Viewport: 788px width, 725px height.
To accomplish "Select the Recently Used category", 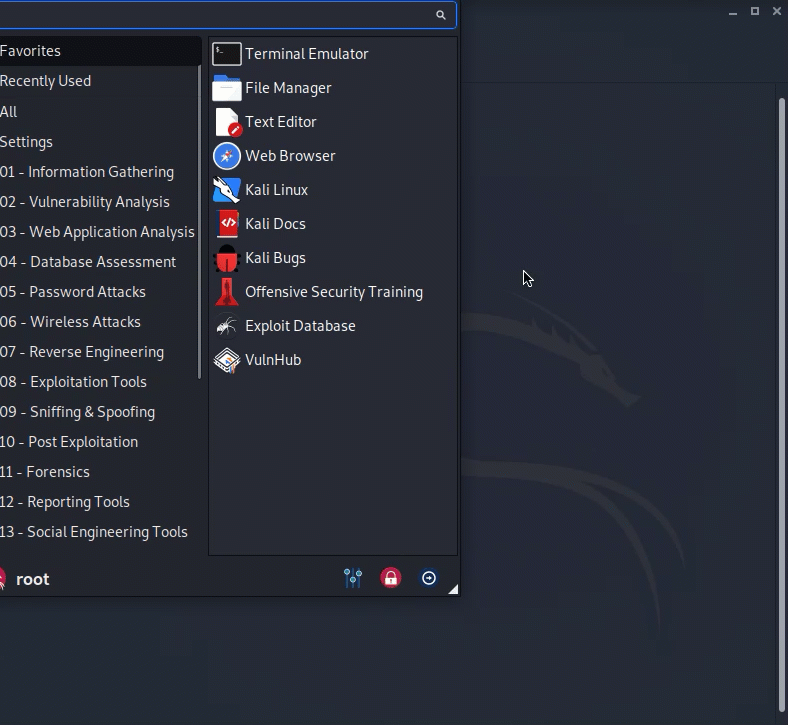I will pos(98,81).
